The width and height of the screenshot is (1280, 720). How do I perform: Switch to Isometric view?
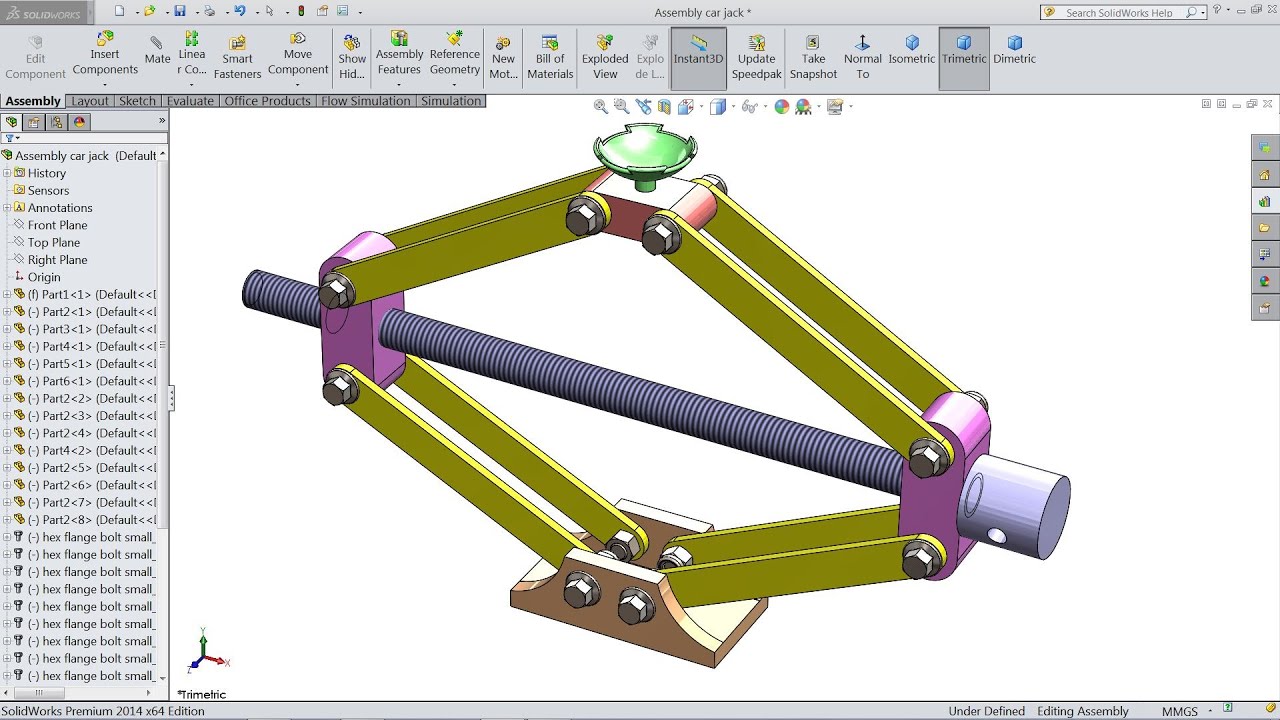tap(912, 50)
